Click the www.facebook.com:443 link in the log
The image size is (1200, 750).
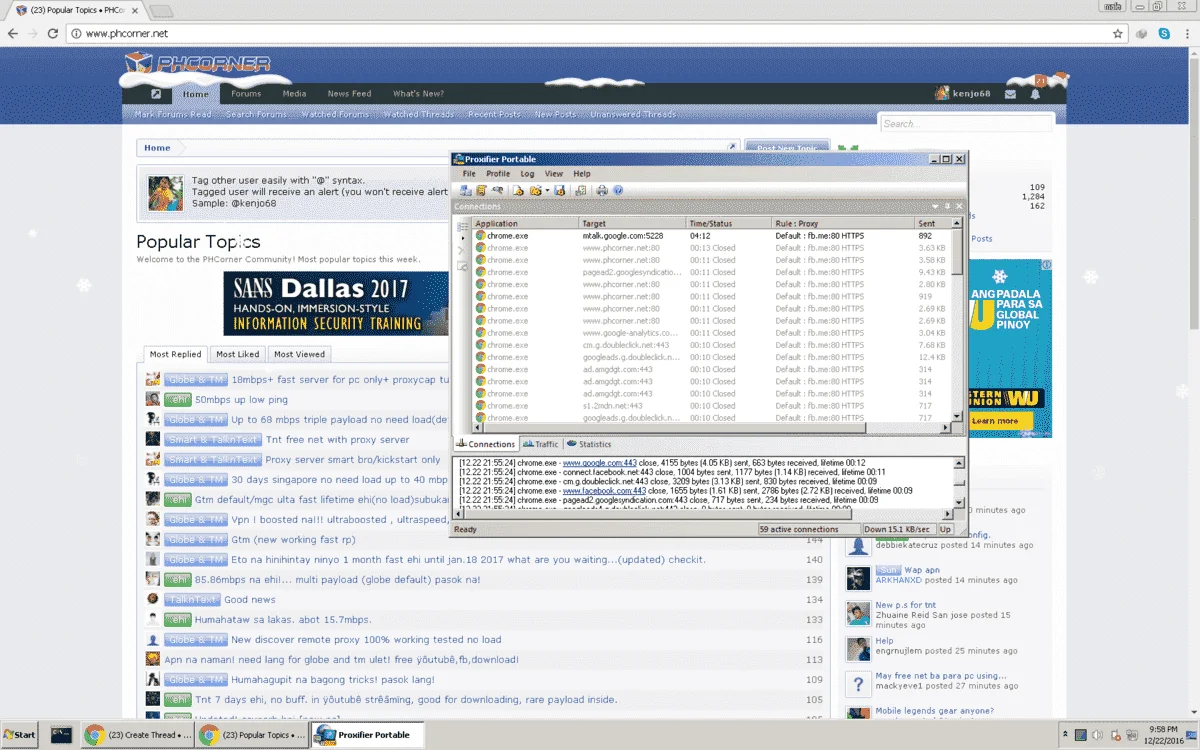(x=604, y=491)
